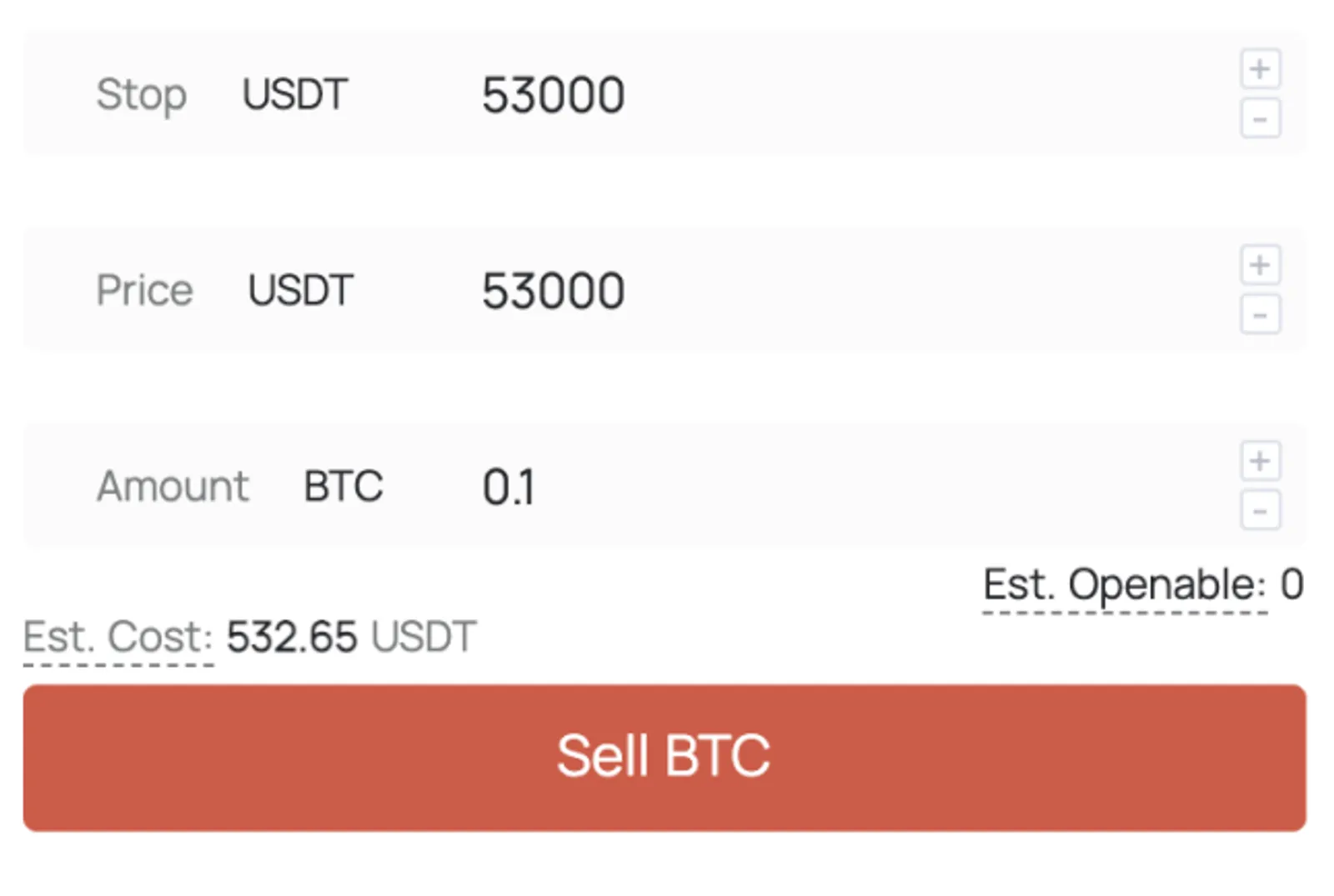Decrement the Price using its minus icon
This screenshot has height=896, width=1334.
[1260, 314]
